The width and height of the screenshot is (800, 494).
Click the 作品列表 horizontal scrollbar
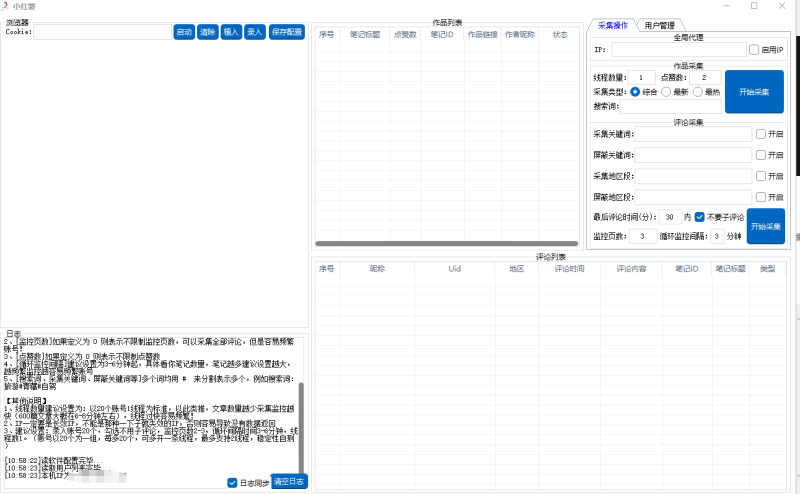[x=446, y=243]
